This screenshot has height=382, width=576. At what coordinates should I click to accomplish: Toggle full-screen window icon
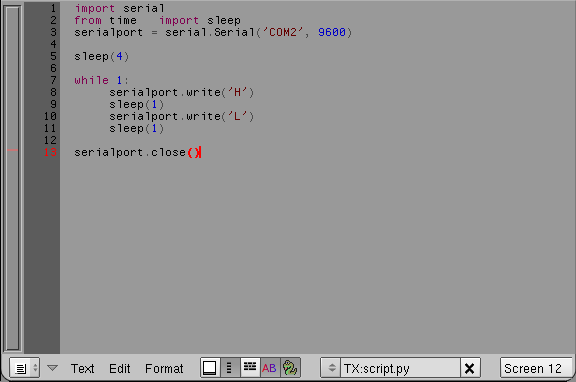pyautogui.click(x=210, y=368)
